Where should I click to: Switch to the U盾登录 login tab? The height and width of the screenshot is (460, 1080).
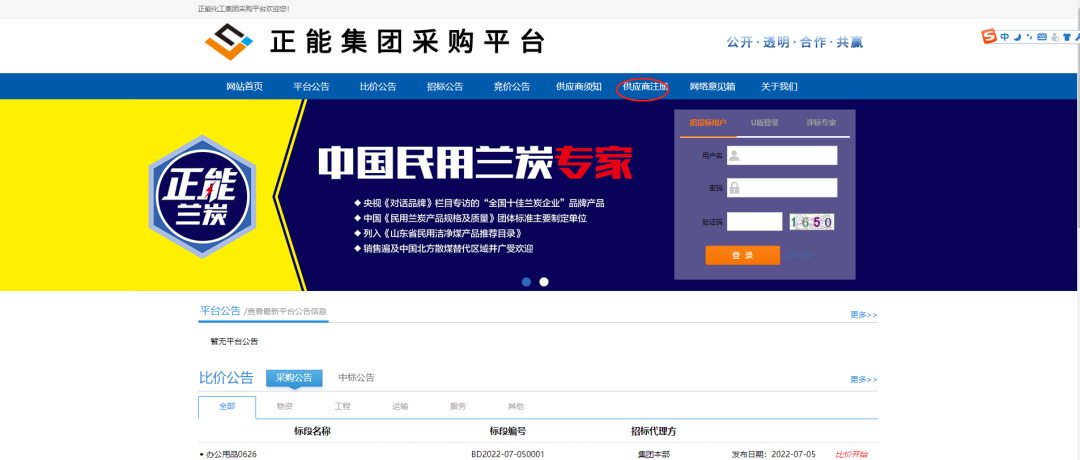765,123
